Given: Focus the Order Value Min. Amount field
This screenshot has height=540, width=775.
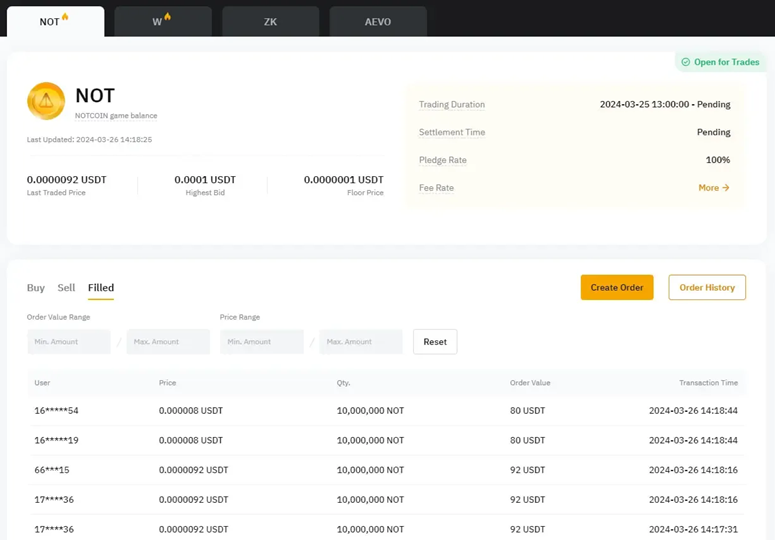Looking at the screenshot, I should 69,342.
